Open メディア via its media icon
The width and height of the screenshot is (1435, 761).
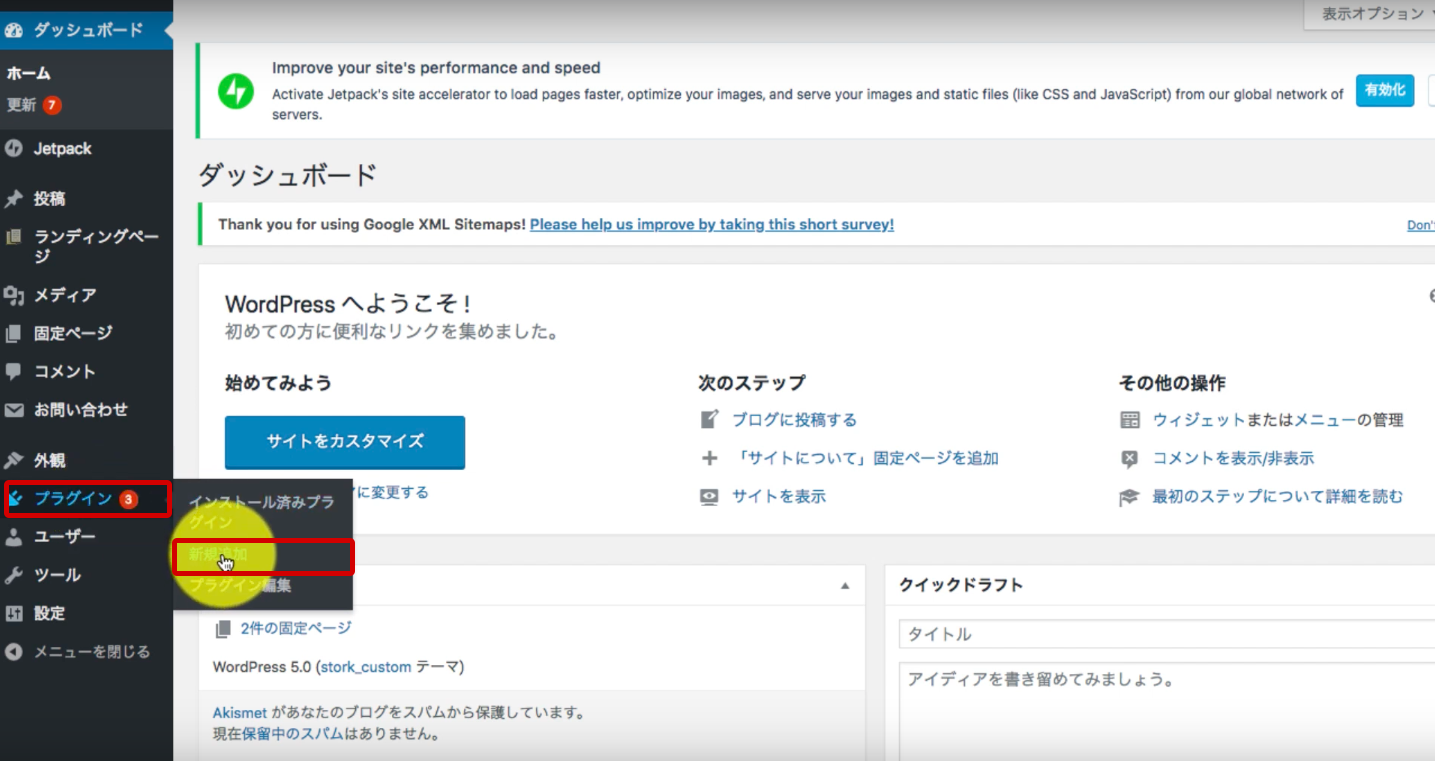tap(14, 295)
